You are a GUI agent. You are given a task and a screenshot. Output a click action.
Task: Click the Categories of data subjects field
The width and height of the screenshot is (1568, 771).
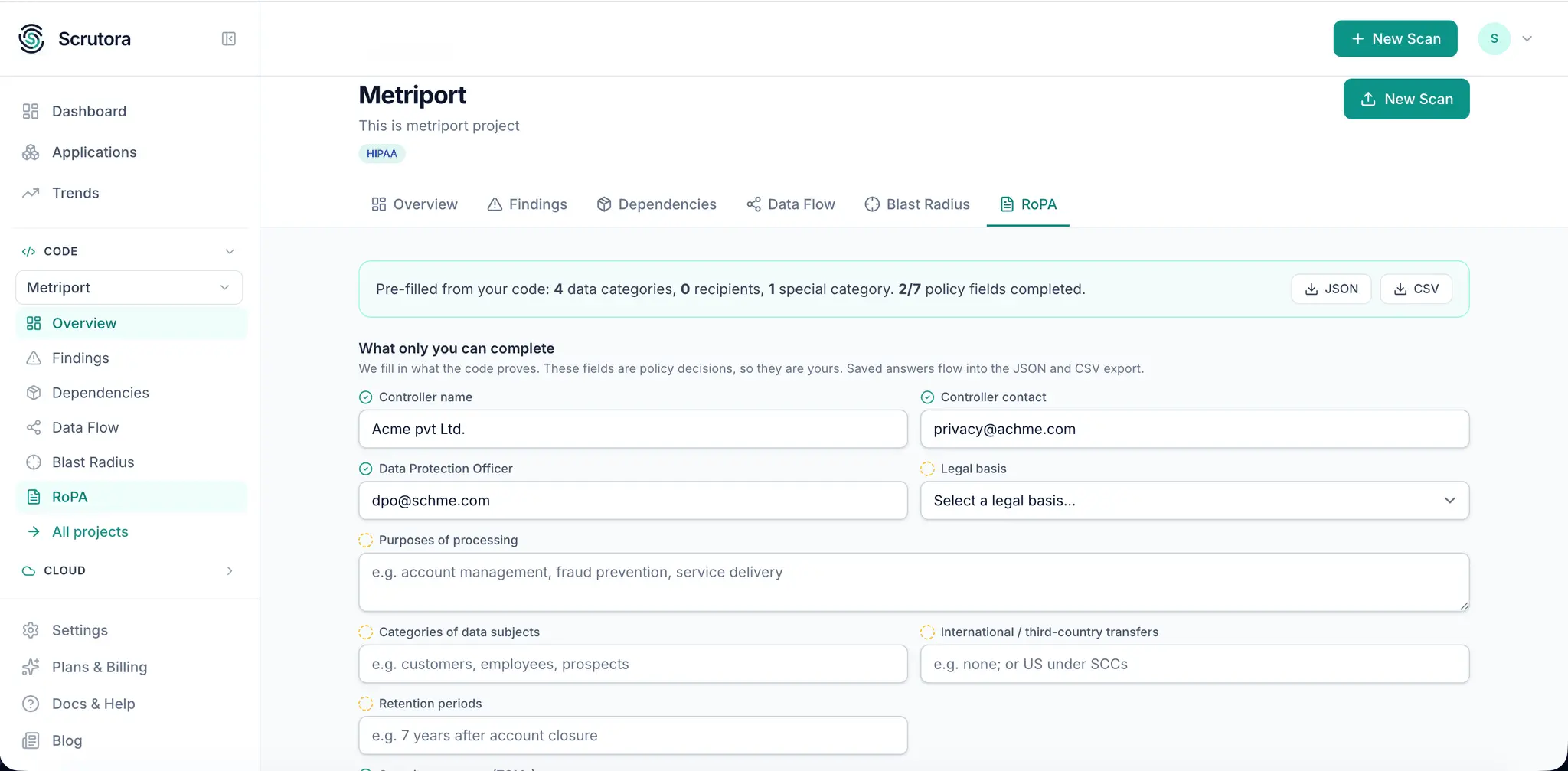[x=633, y=664]
